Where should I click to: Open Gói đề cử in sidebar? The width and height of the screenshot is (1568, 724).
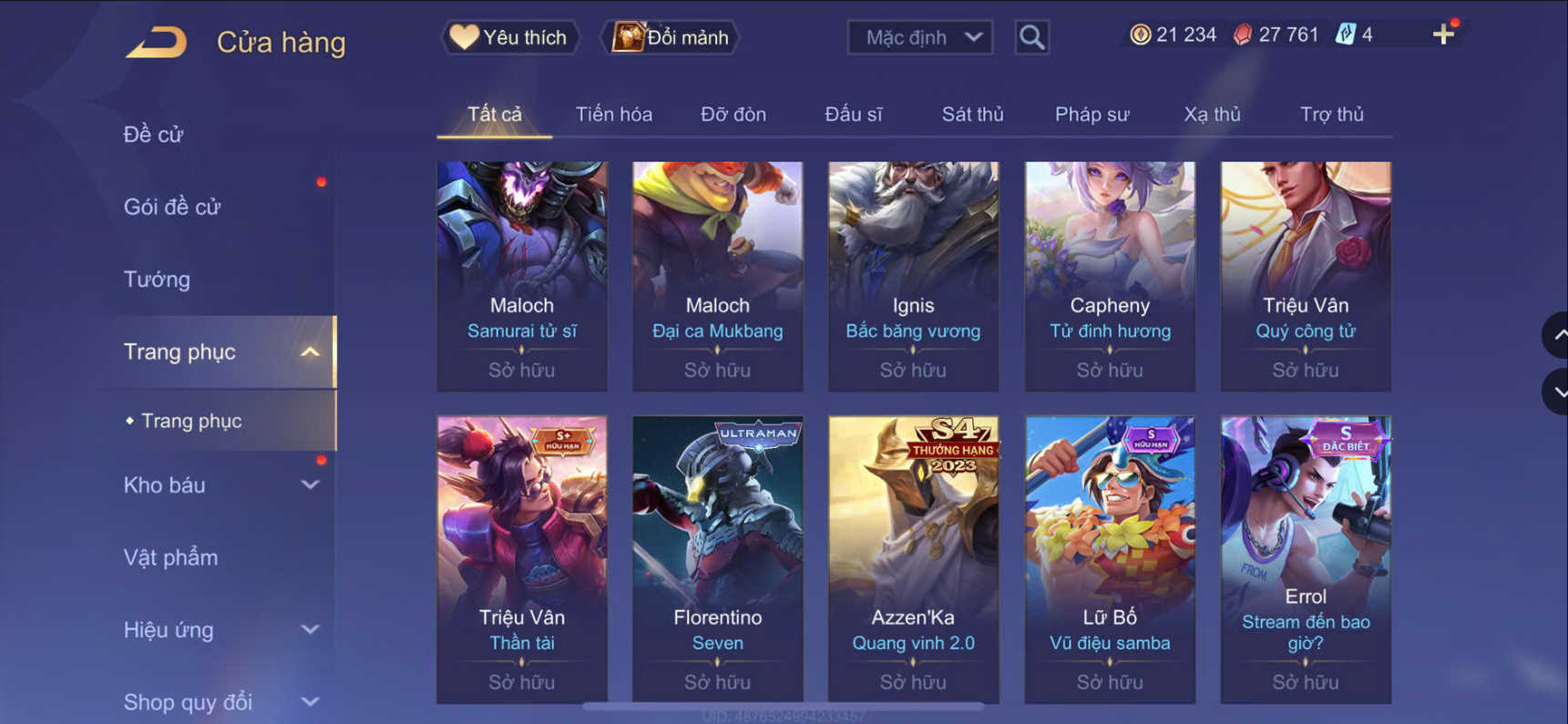coord(171,207)
